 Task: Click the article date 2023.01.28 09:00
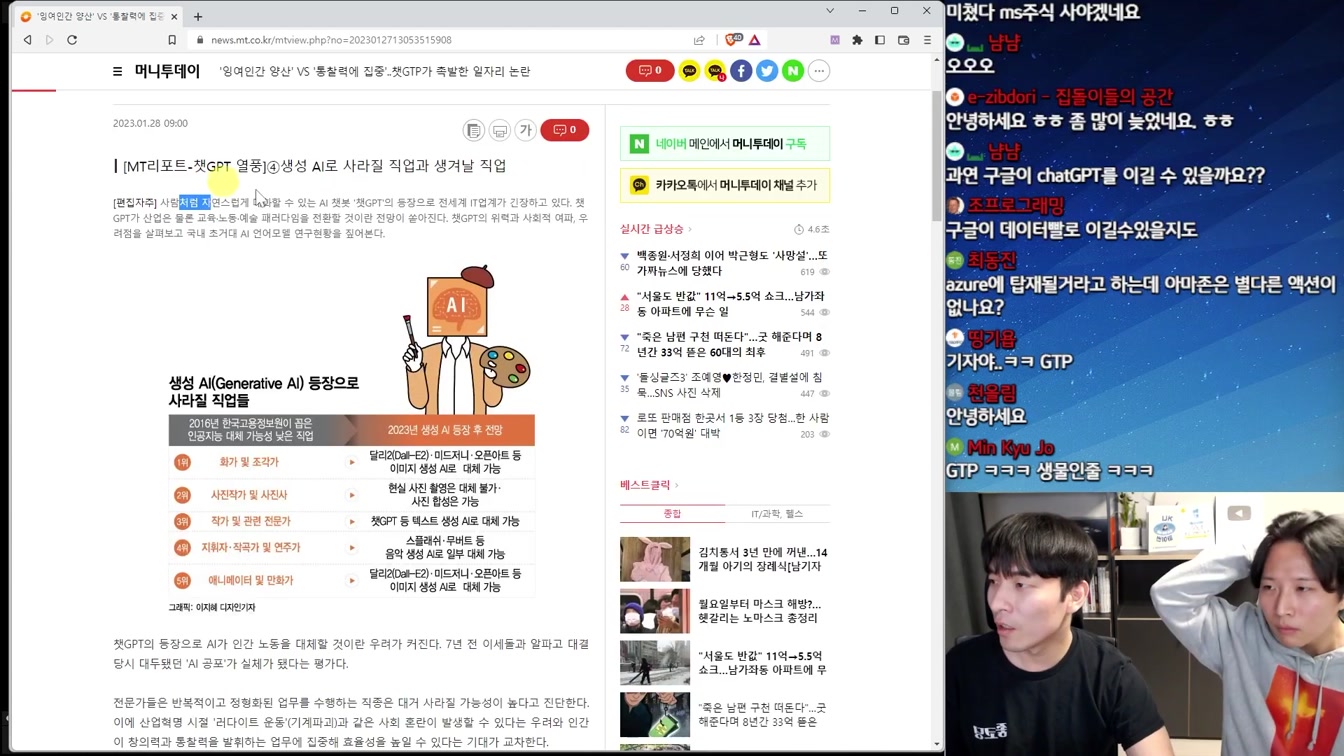tap(150, 123)
